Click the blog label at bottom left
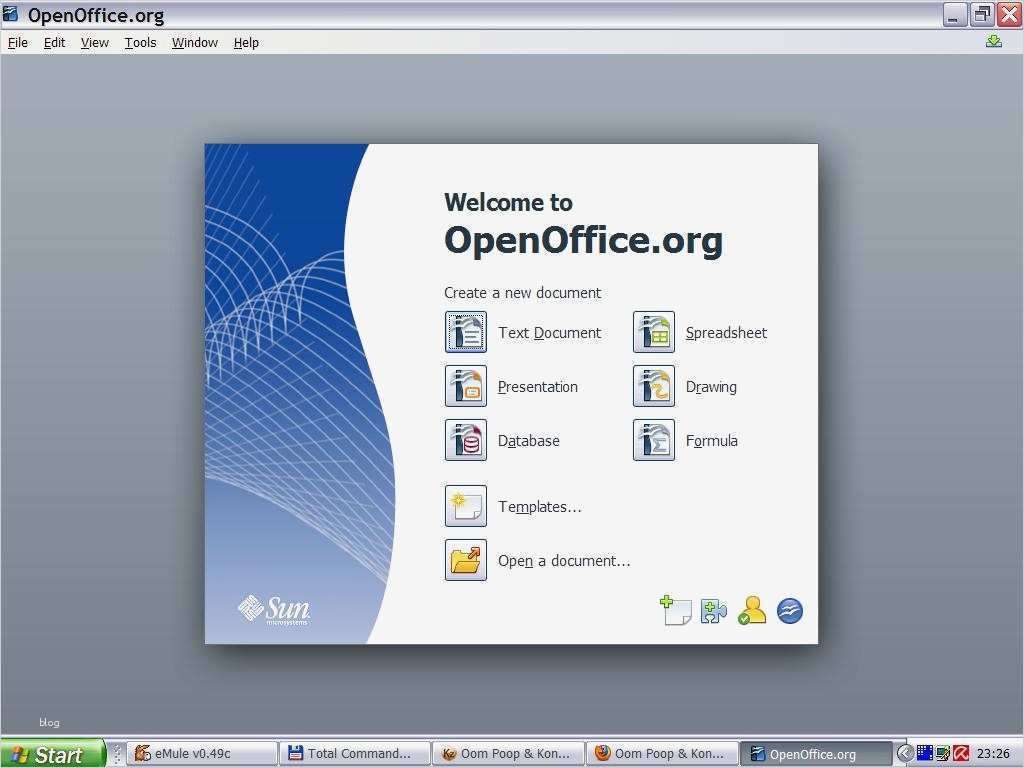 (x=48, y=722)
